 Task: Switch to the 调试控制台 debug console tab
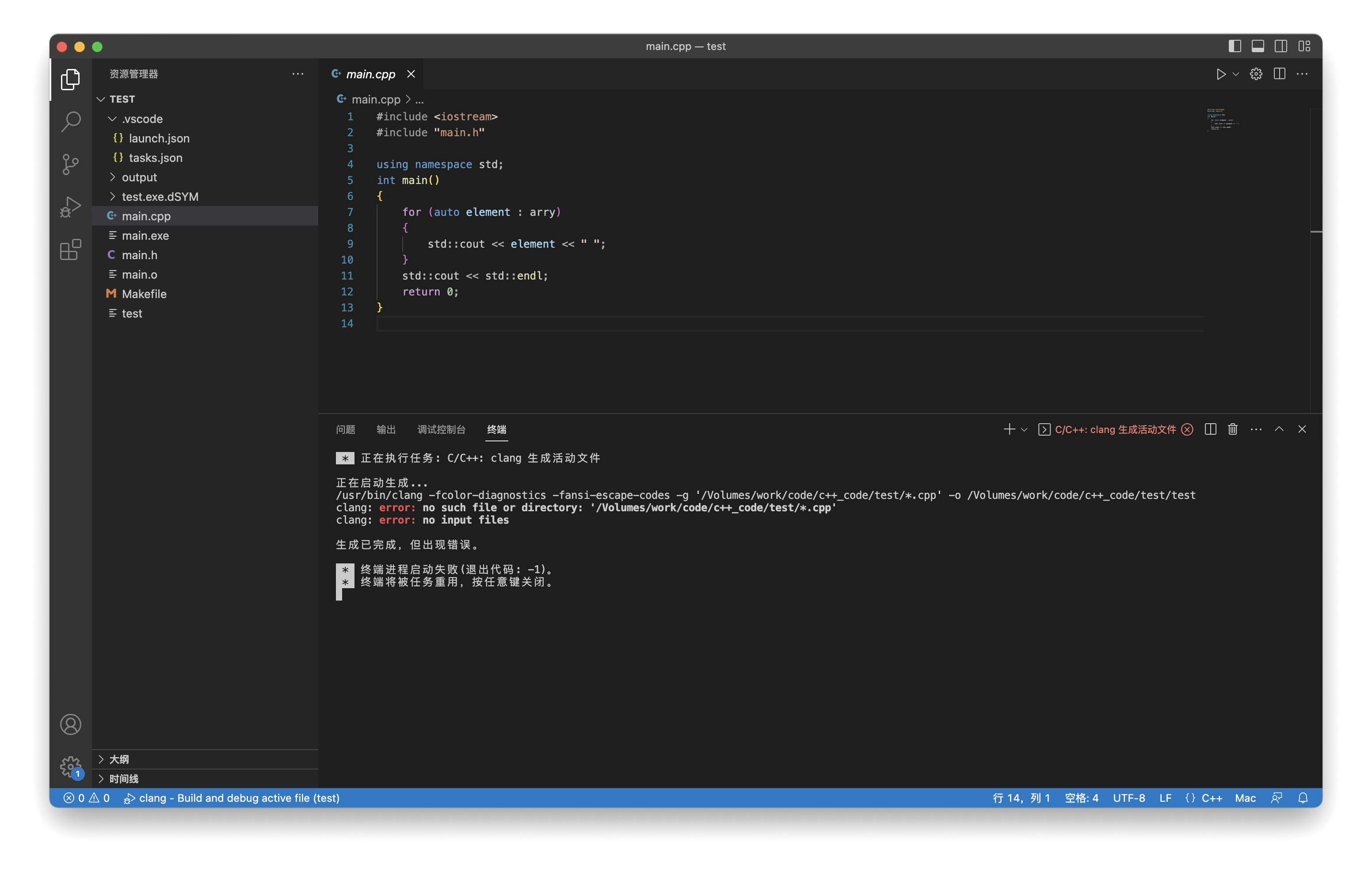click(441, 429)
